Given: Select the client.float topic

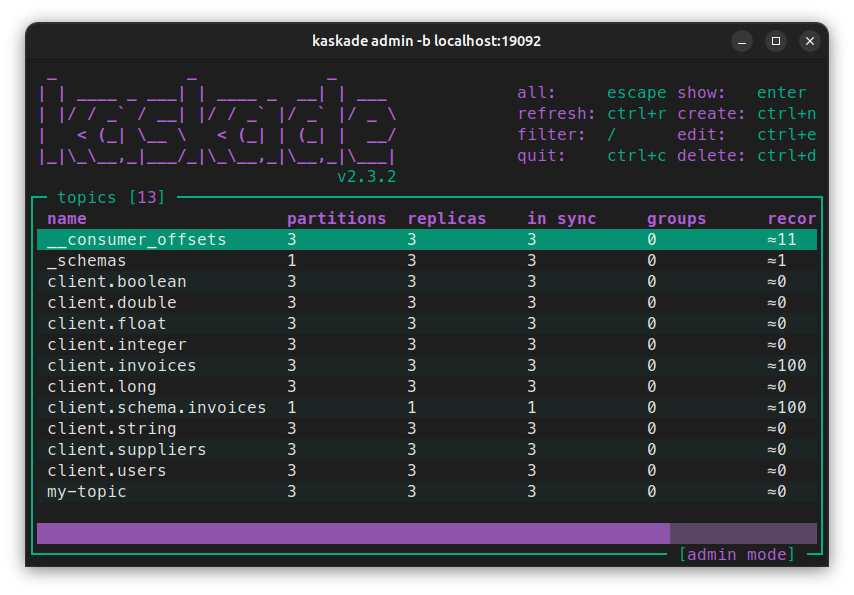Looking at the screenshot, I should [x=427, y=324].
